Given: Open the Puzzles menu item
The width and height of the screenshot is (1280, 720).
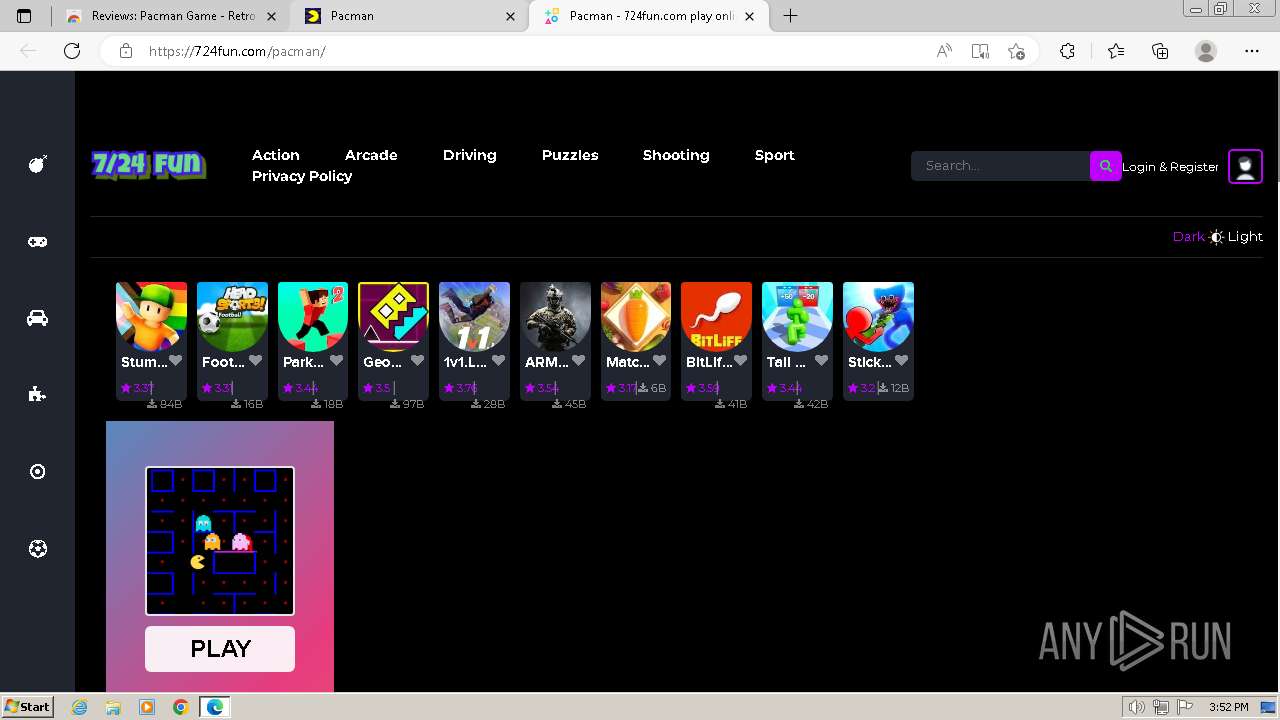Looking at the screenshot, I should (x=570, y=155).
